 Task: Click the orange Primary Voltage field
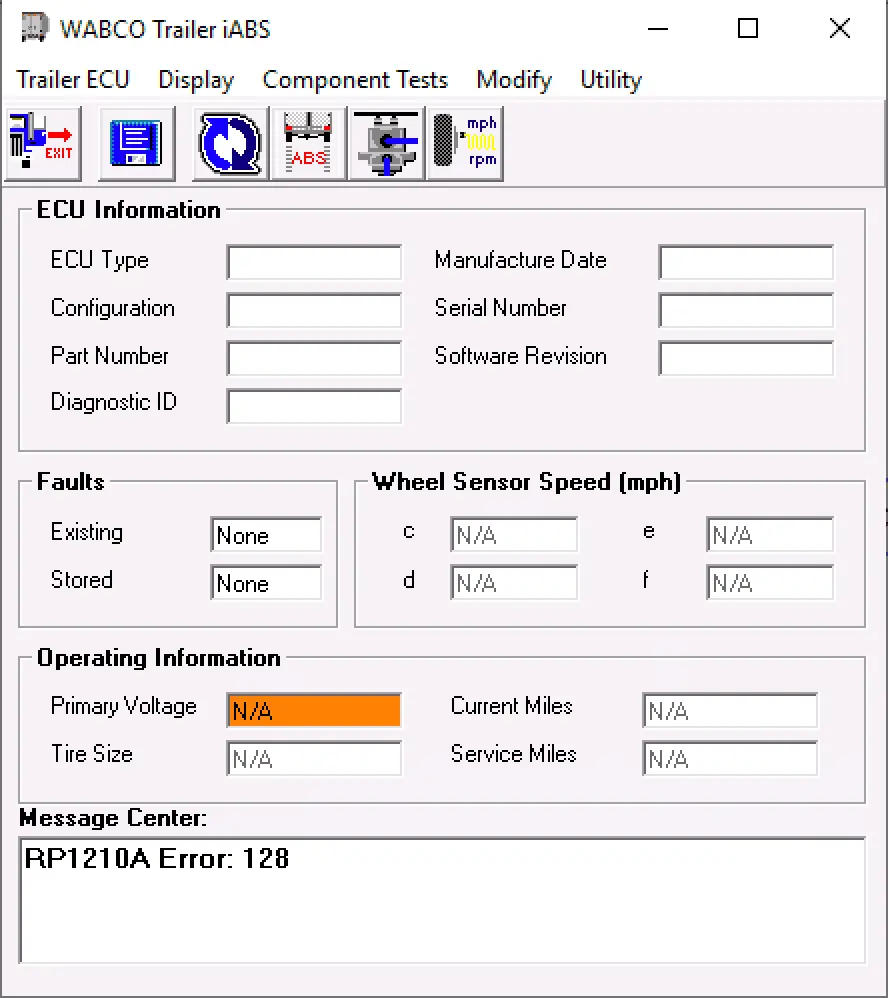coord(314,710)
